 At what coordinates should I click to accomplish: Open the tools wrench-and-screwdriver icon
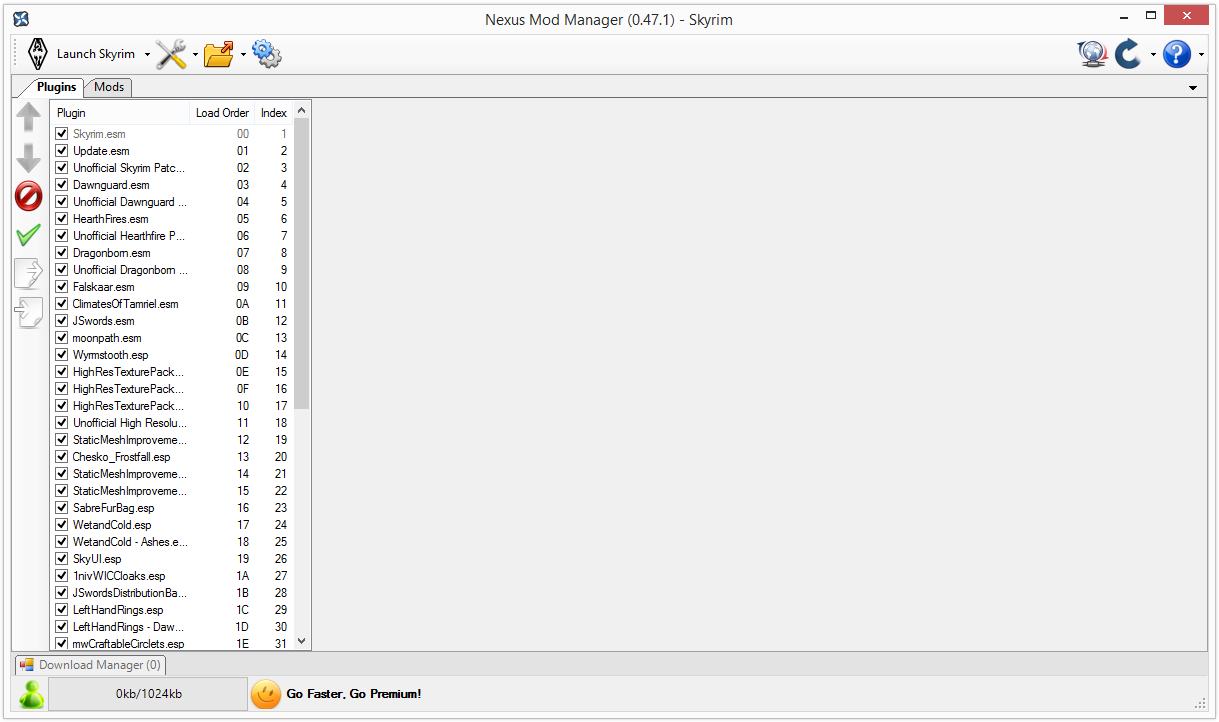click(171, 54)
